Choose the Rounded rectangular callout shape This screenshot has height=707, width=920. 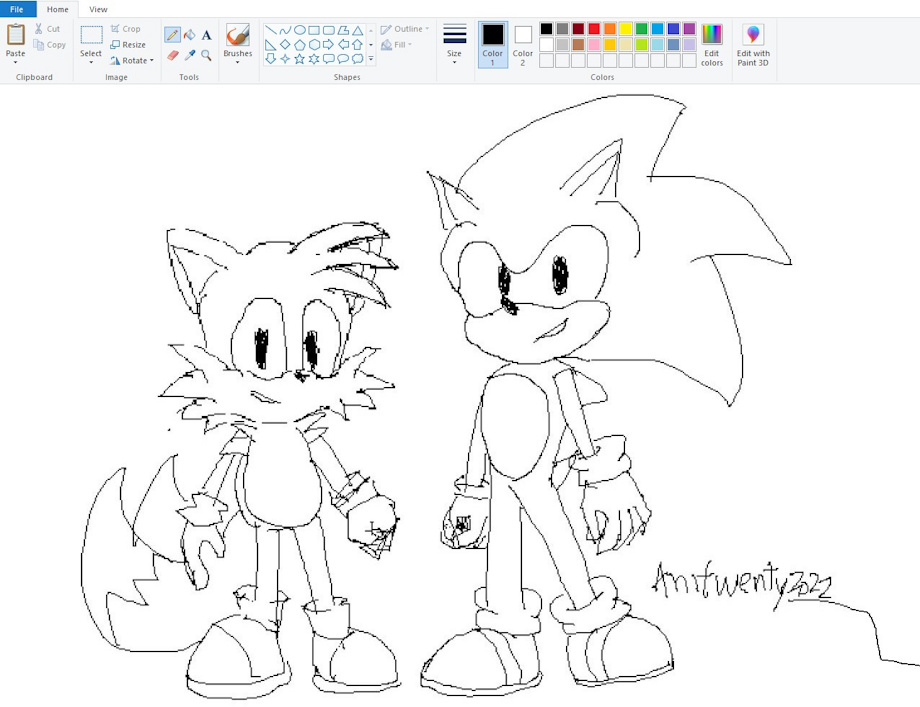329,59
